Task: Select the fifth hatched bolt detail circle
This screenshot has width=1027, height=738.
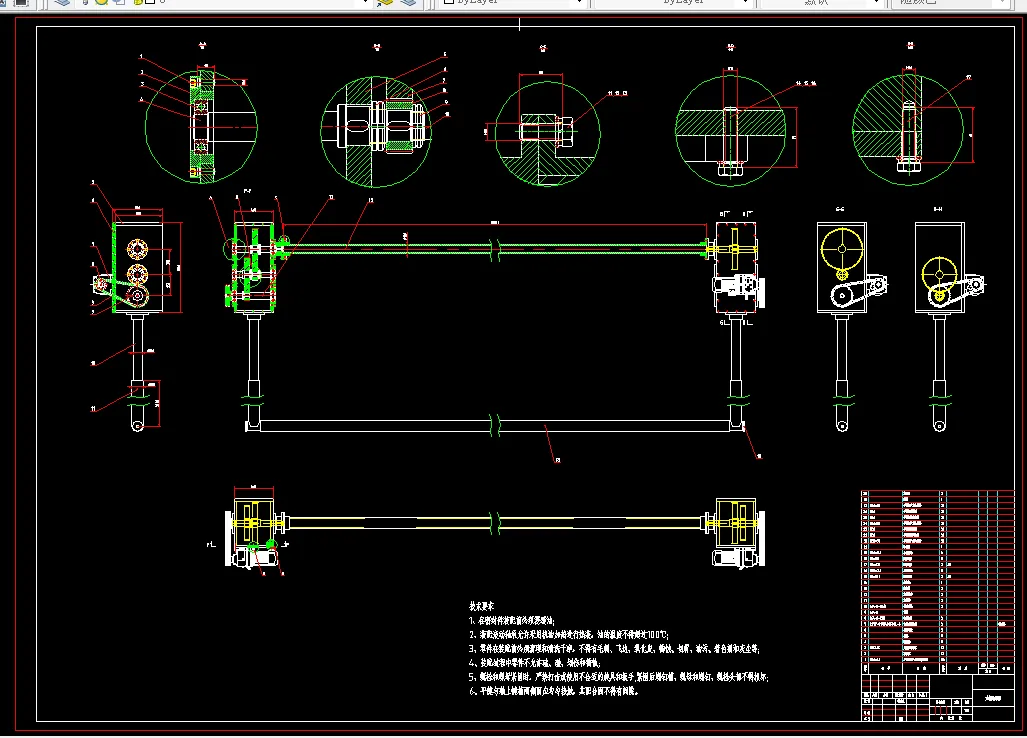Action: 908,129
